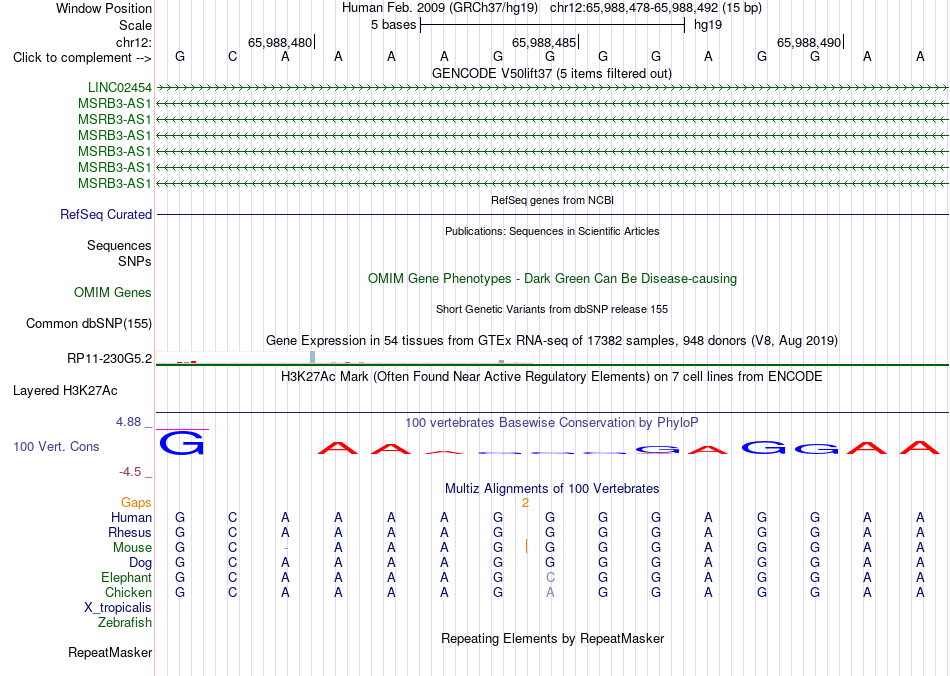Click the SNPs track label
The height and width of the screenshot is (676, 950).
[x=135, y=261]
